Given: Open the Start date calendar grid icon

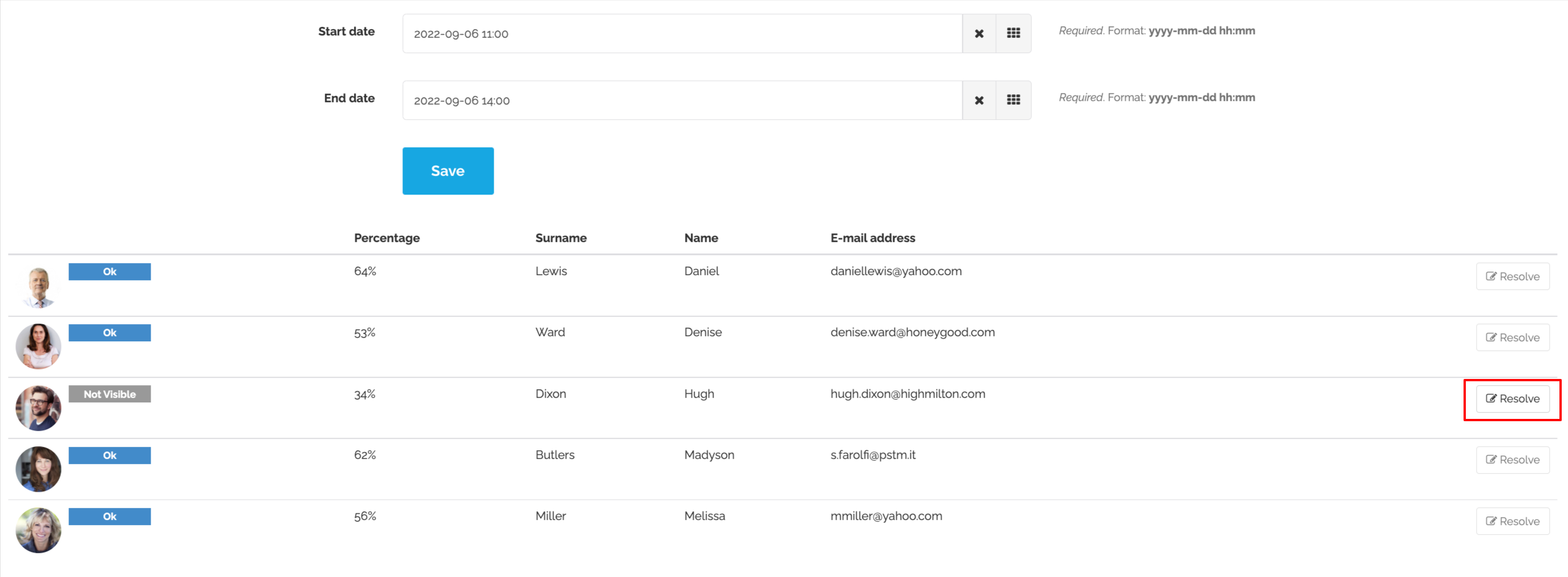Looking at the screenshot, I should coord(1014,34).
